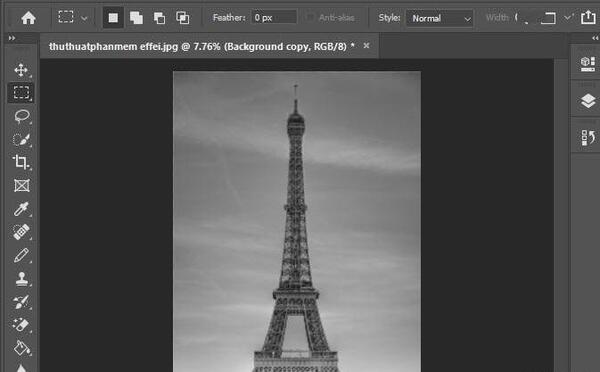Open the 3D panel icon
The height and width of the screenshot is (372, 600).
[x=587, y=64]
